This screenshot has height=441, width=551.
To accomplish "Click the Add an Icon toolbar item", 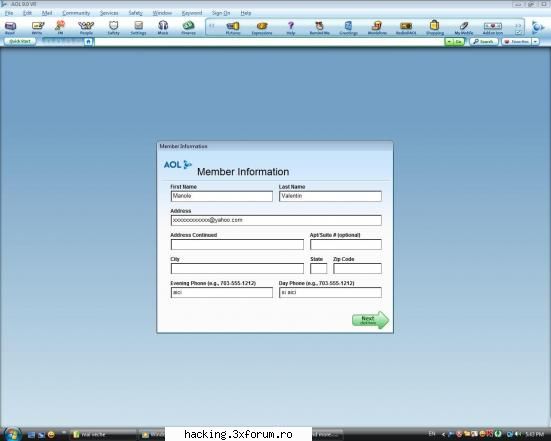I will click(493, 28).
